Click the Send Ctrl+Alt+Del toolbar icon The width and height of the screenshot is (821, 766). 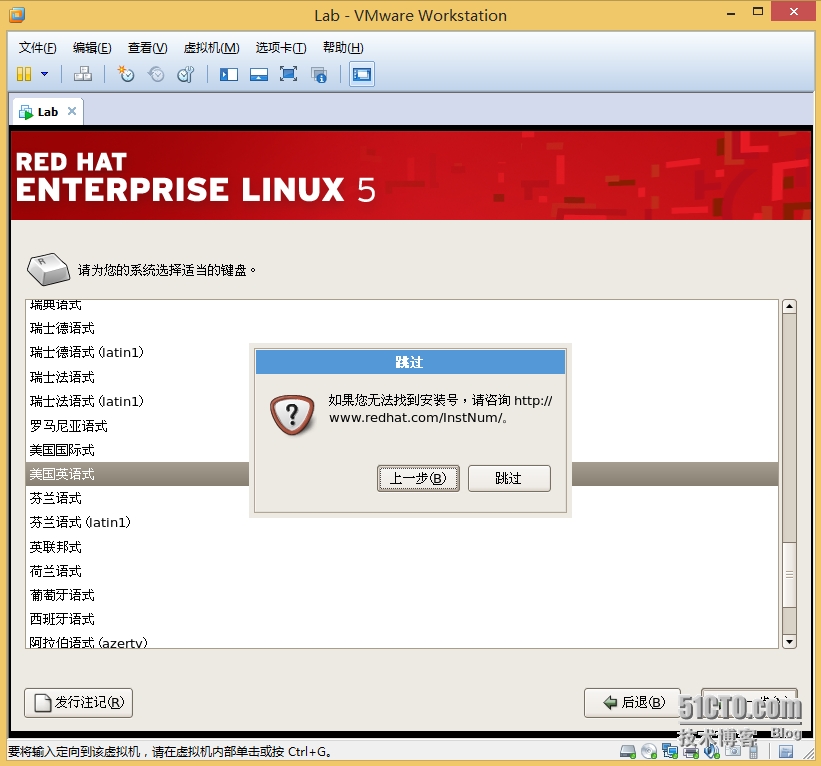83,74
